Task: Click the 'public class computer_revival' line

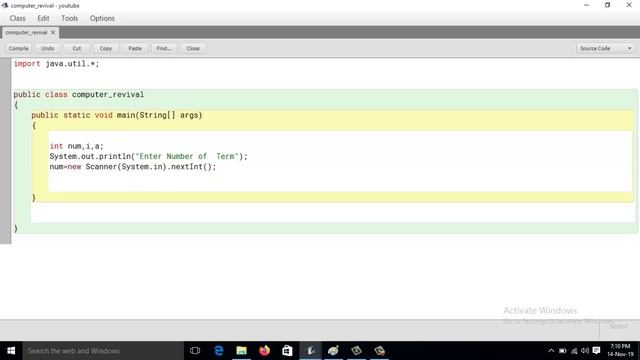Action: [79, 94]
